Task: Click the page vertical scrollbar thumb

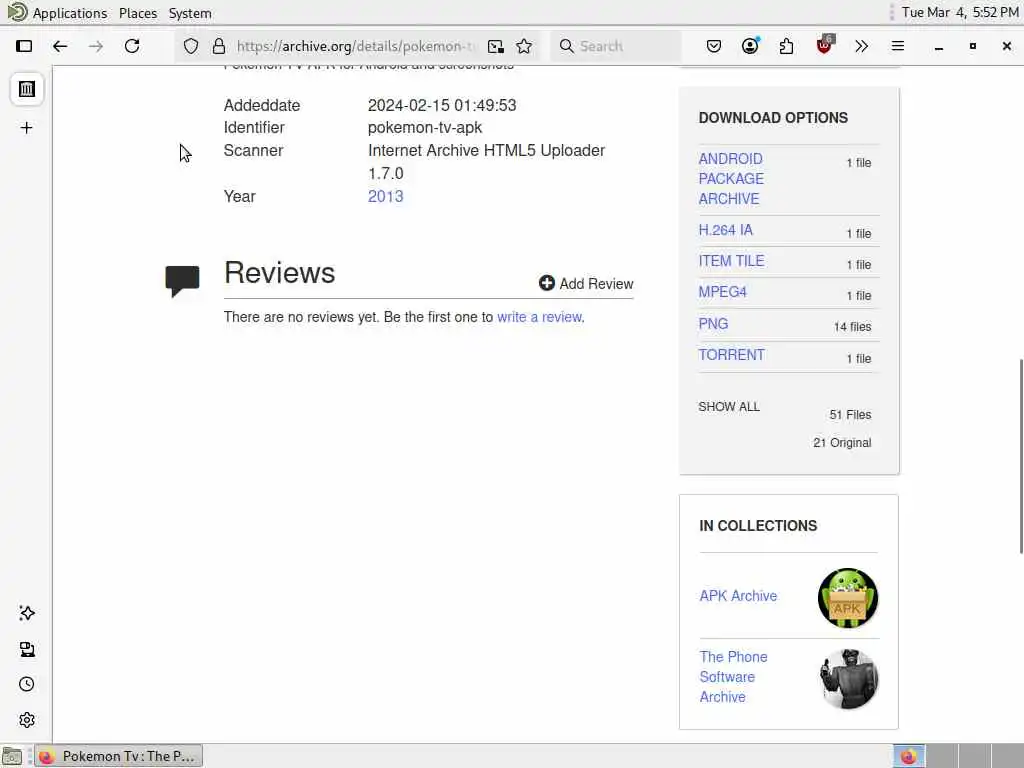Action: point(1021,456)
